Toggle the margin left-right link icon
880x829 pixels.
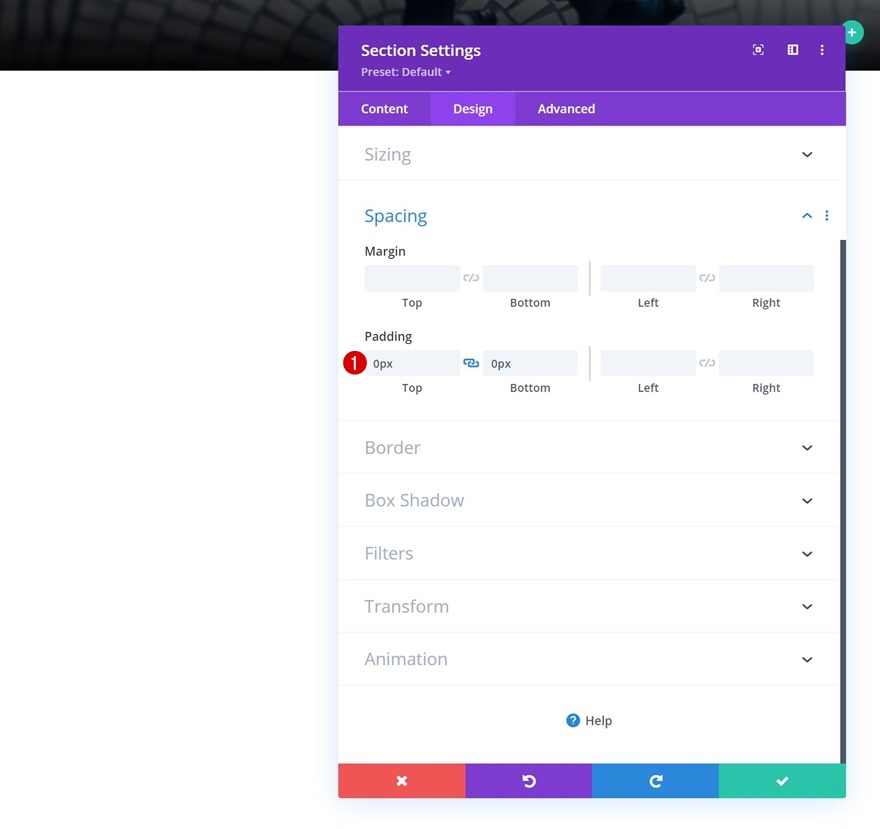click(x=707, y=278)
